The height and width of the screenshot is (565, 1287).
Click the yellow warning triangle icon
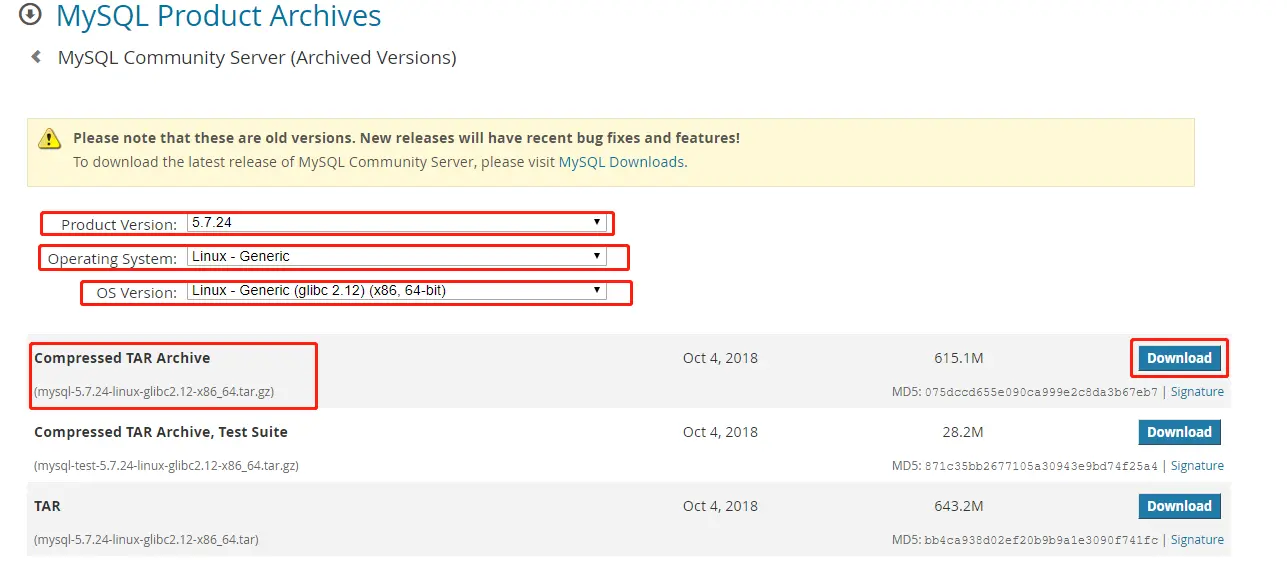49,139
